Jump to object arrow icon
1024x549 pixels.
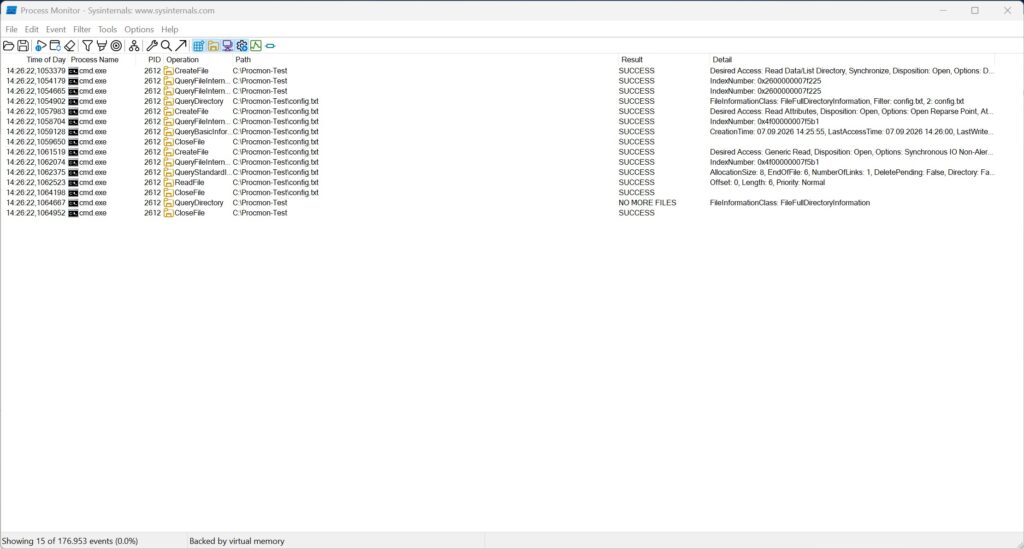coord(181,46)
